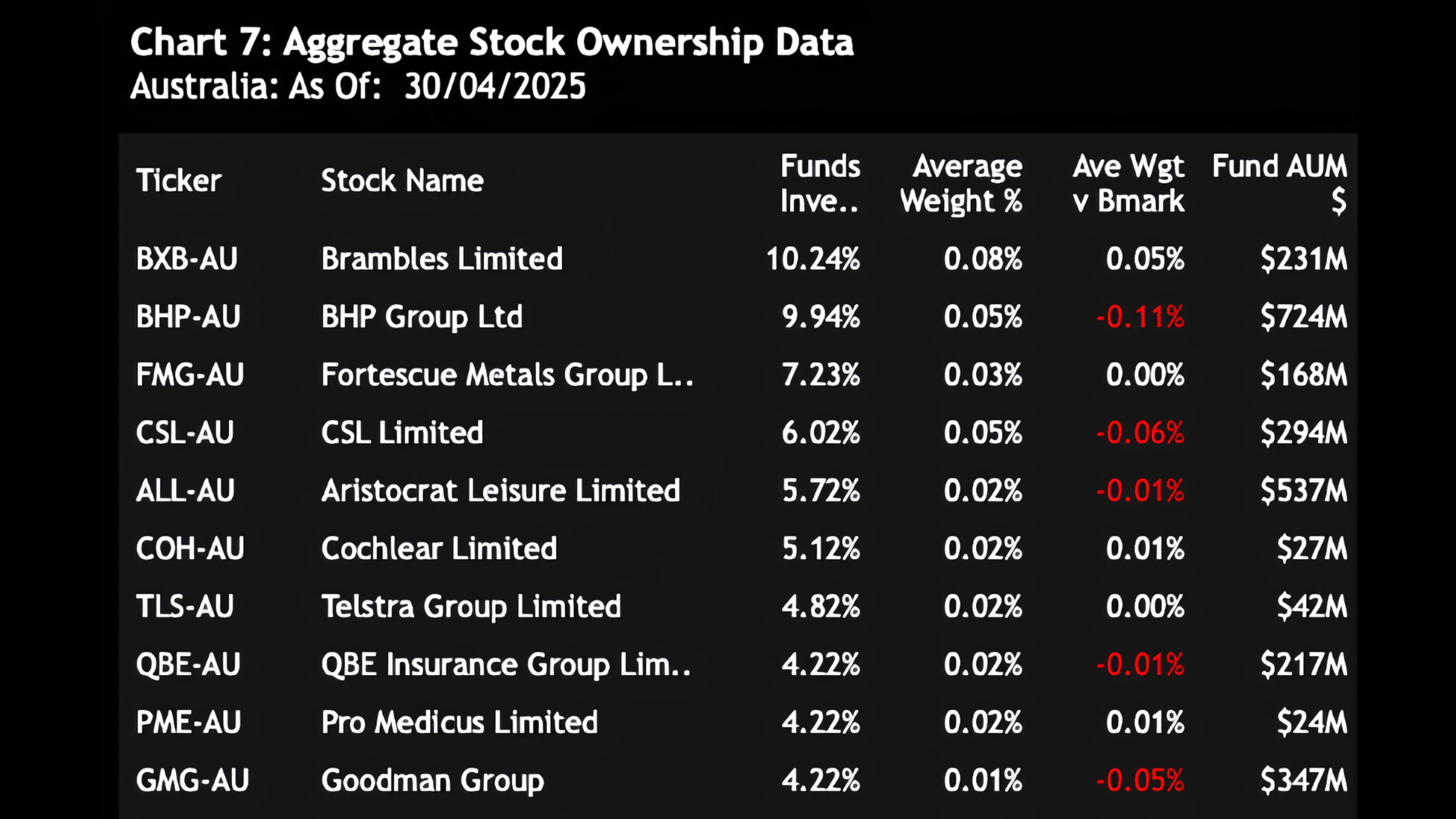The image size is (1456, 819).
Task: Click BHP's red -0.11% benchmark value
Action: 1140,317
